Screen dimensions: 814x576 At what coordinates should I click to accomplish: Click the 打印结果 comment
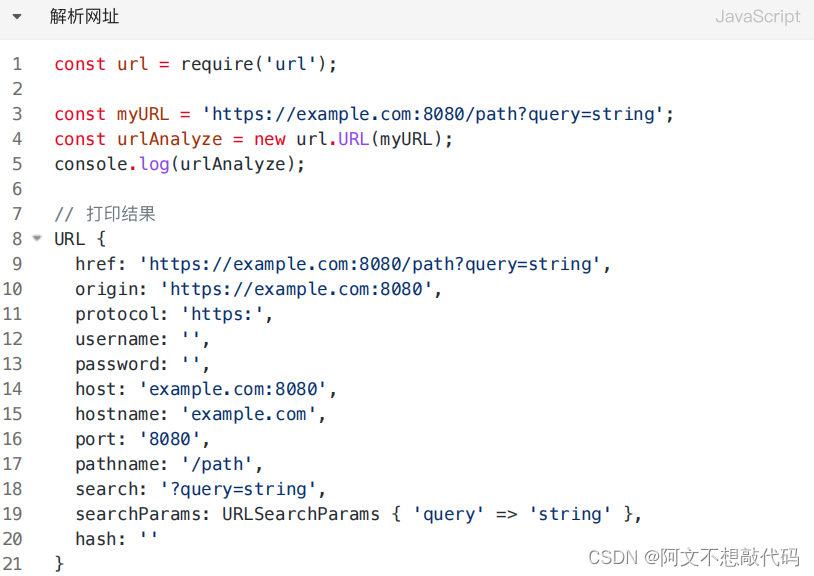tap(105, 213)
